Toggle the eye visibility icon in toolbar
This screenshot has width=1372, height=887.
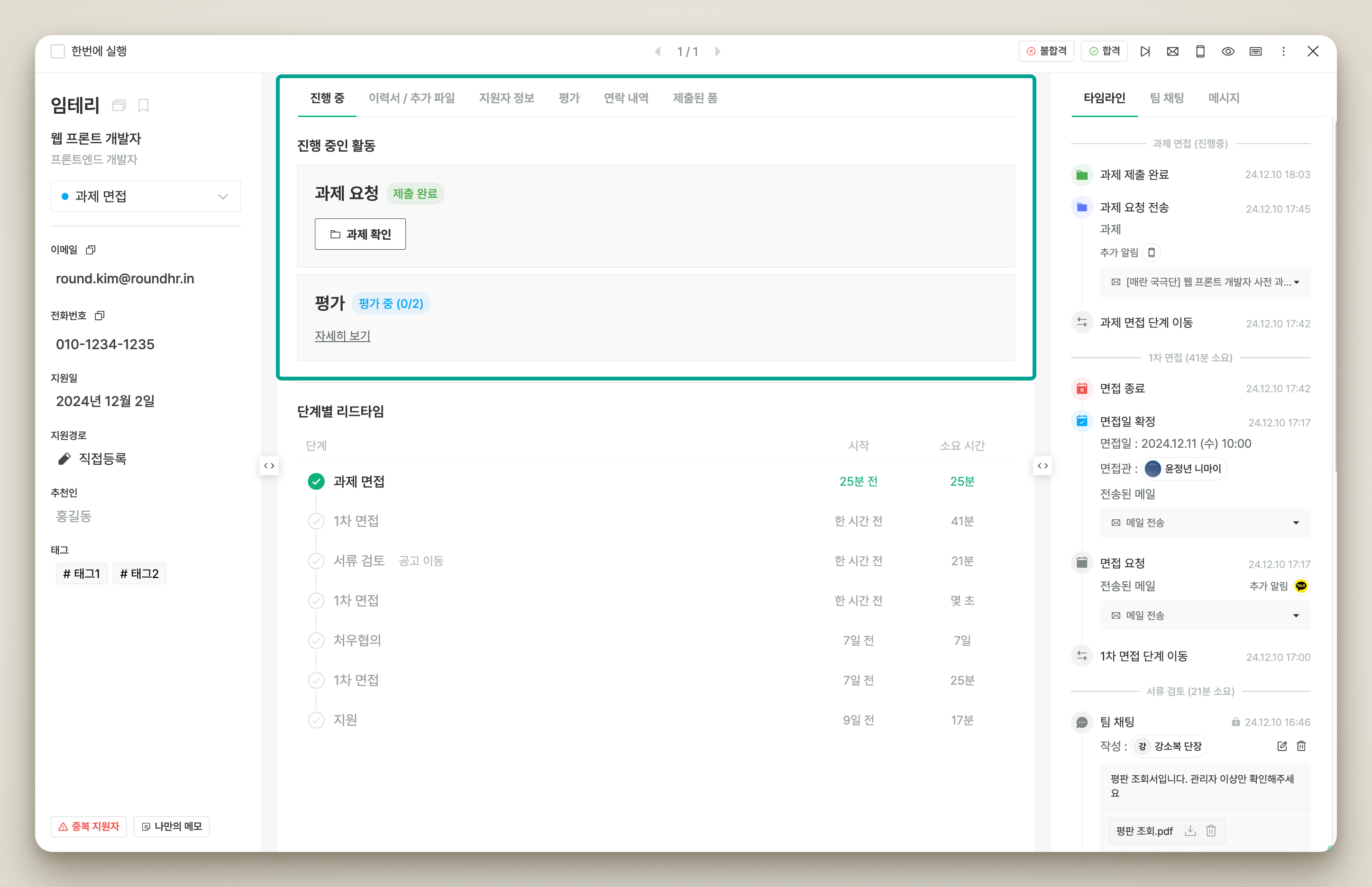point(1228,51)
